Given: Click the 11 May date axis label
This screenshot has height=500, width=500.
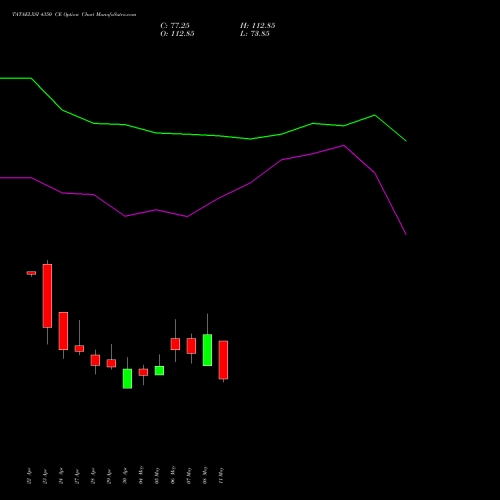Looking at the screenshot, I should pyautogui.click(x=221, y=476).
